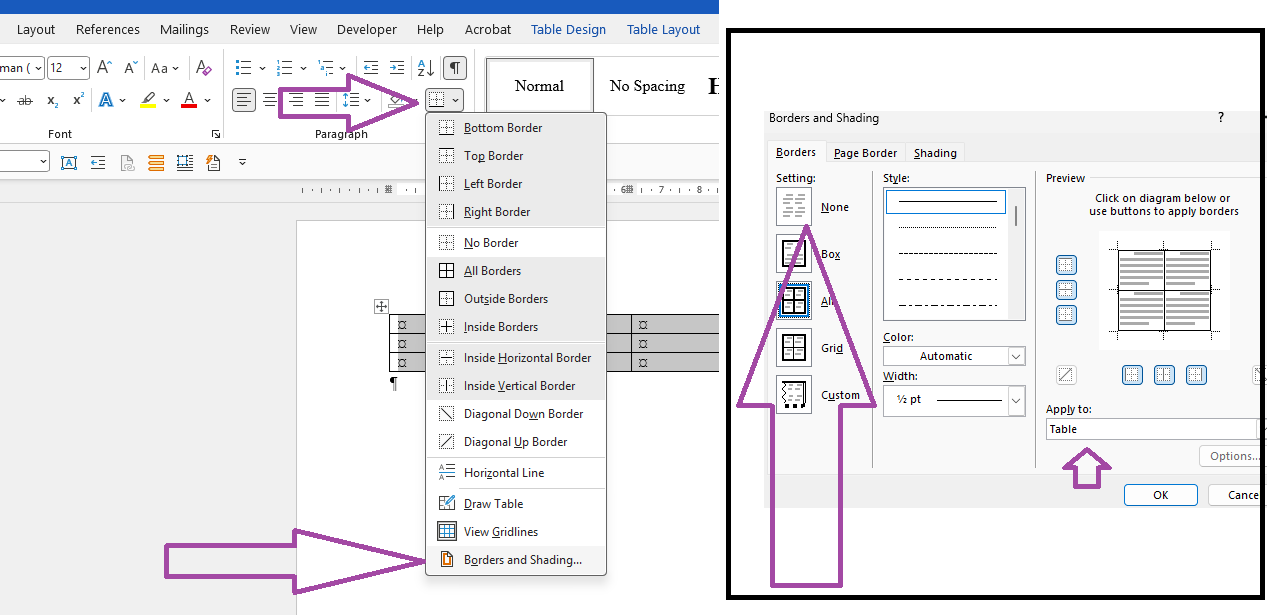Select the All borders setting in the dialog
1267x615 pixels.
tap(794, 301)
